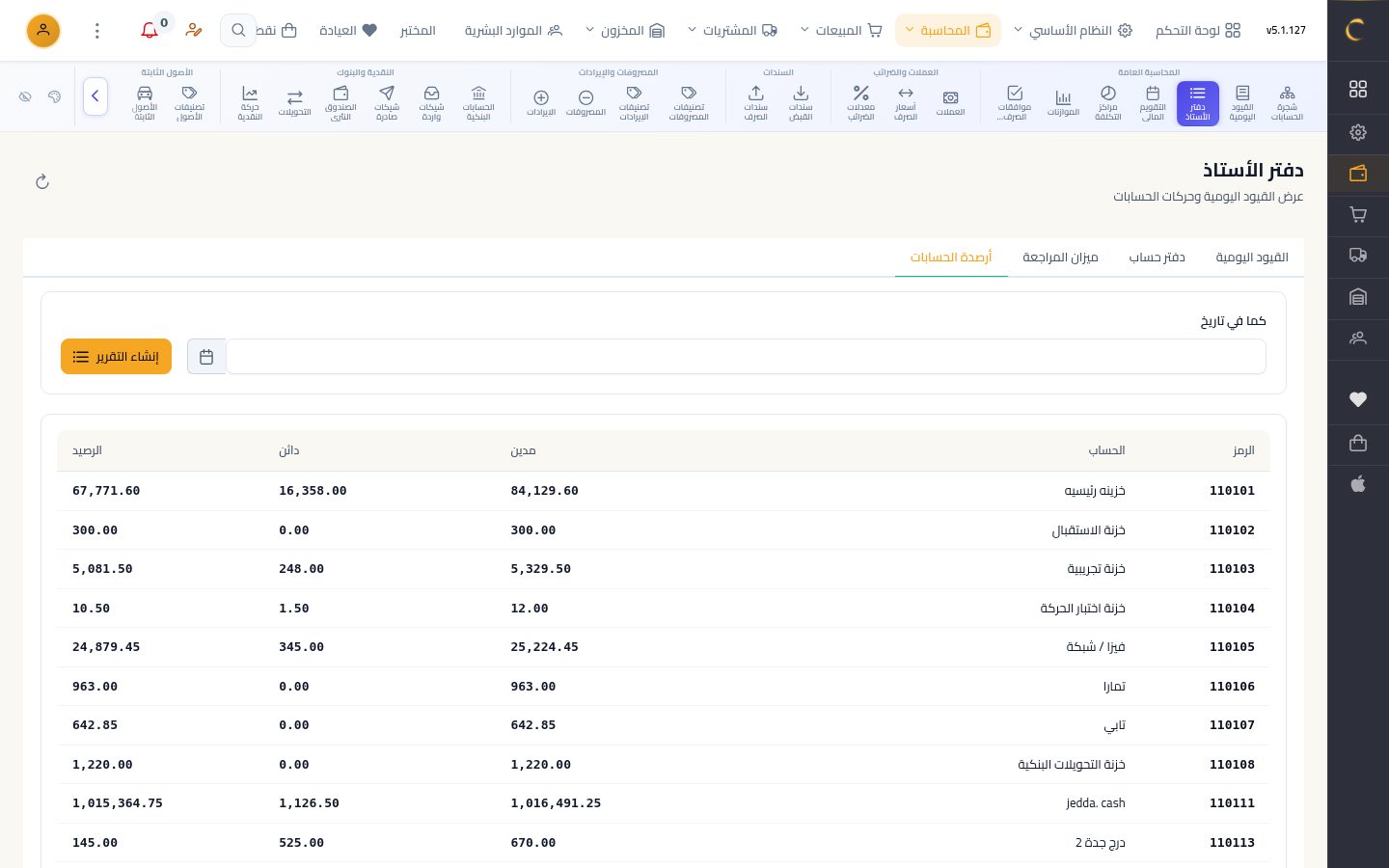Open the calendar date picker button
Viewport: 1389px width, 868px height.
[x=206, y=357]
